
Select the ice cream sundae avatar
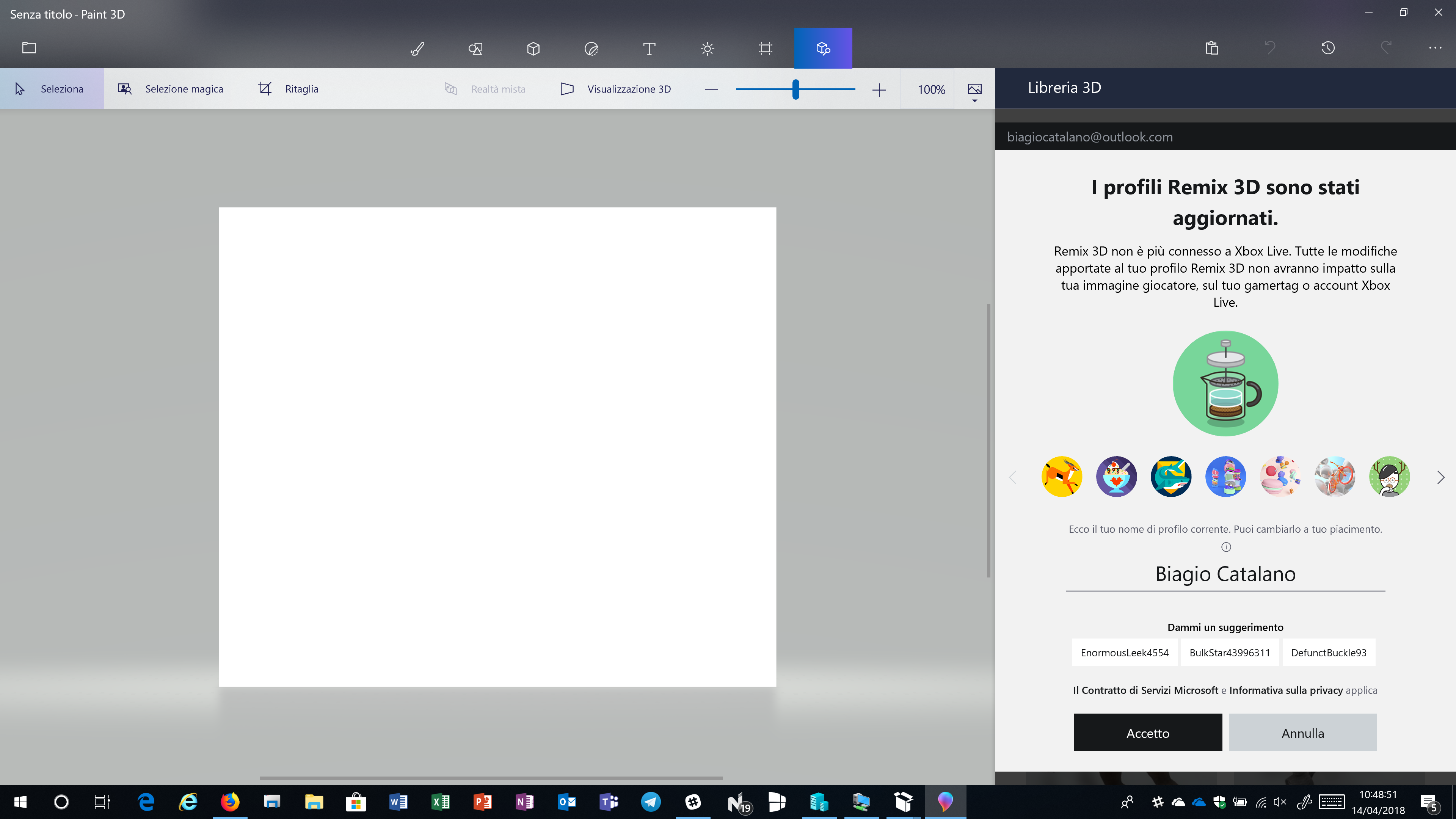[x=1116, y=477]
